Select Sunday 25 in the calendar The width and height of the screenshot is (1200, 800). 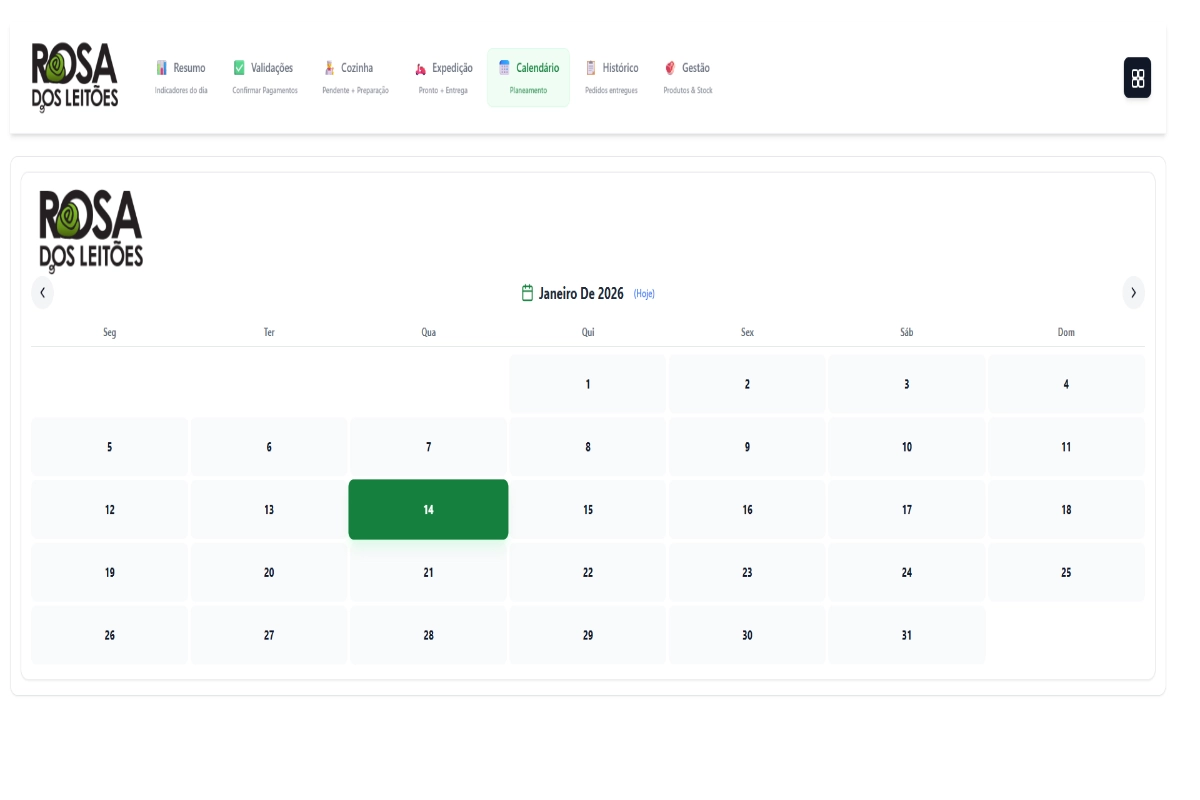click(x=1066, y=573)
